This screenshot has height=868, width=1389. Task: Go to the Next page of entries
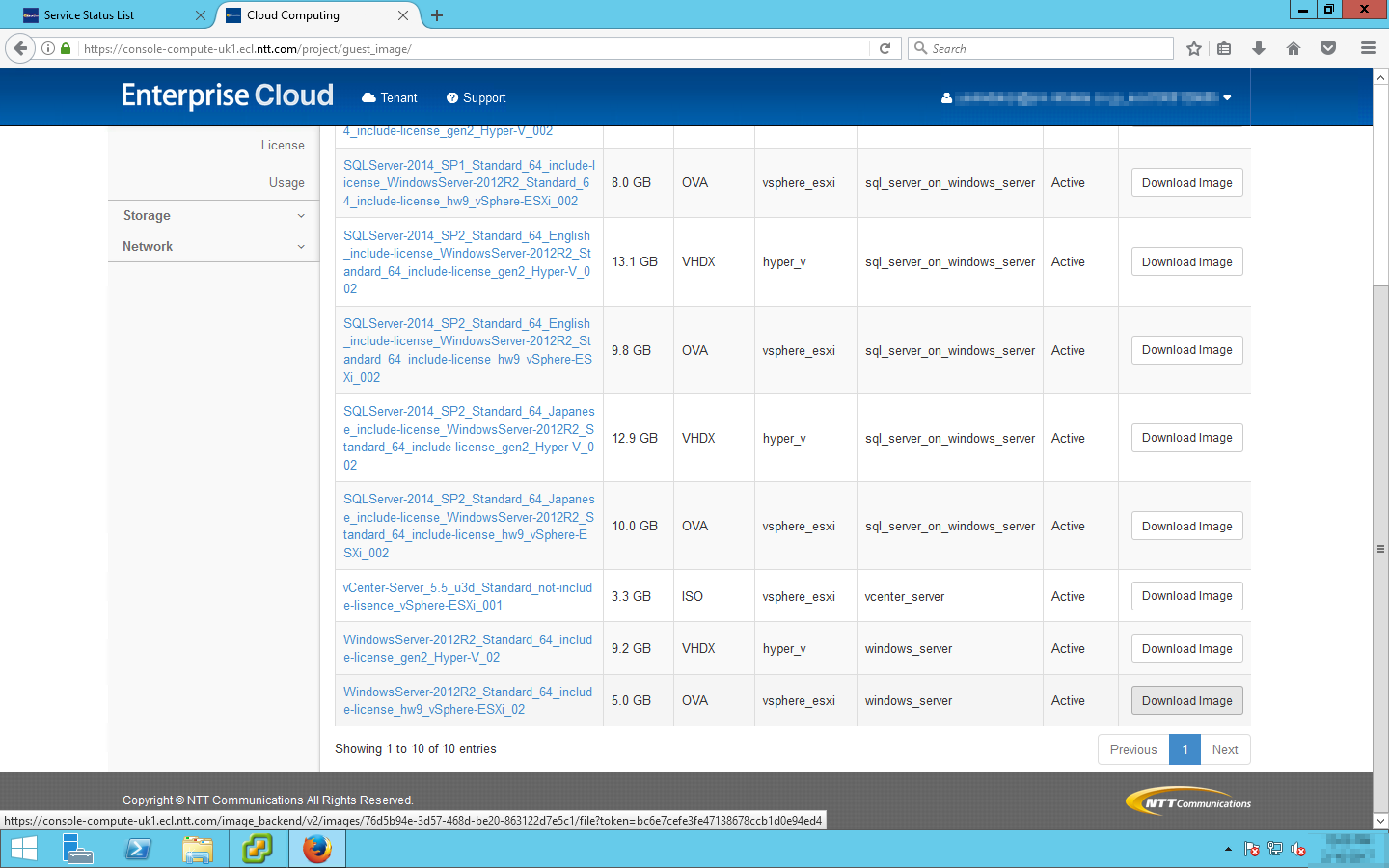[1225, 749]
